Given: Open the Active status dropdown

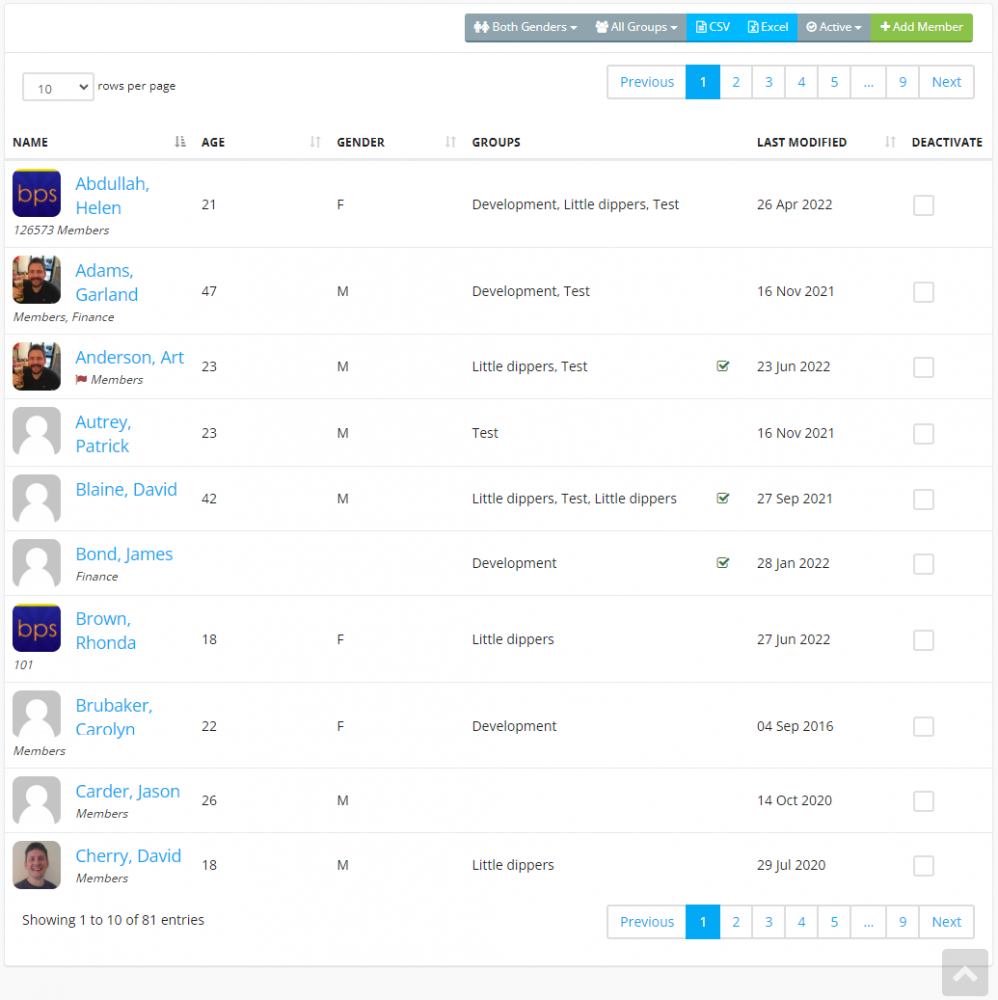Looking at the screenshot, I should point(833,27).
